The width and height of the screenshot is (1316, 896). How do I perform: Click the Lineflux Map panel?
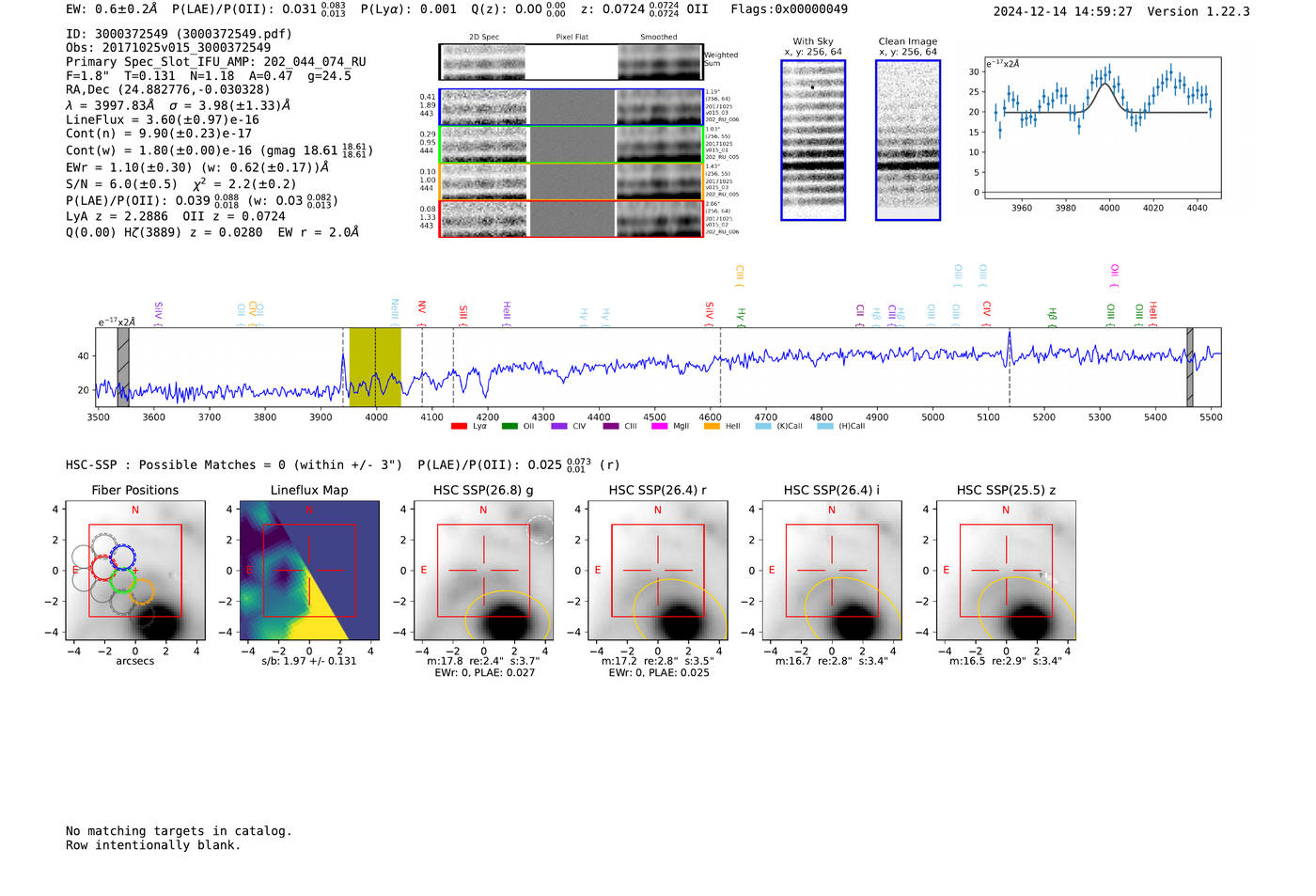point(309,571)
